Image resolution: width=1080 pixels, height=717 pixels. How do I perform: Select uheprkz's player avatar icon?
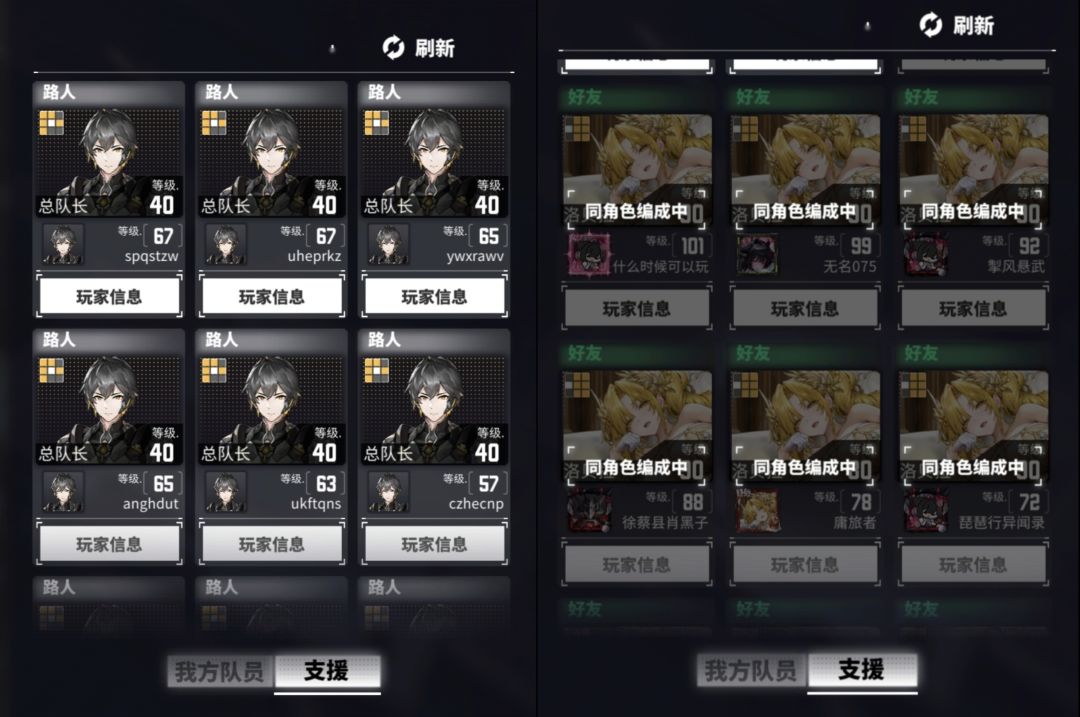226,244
